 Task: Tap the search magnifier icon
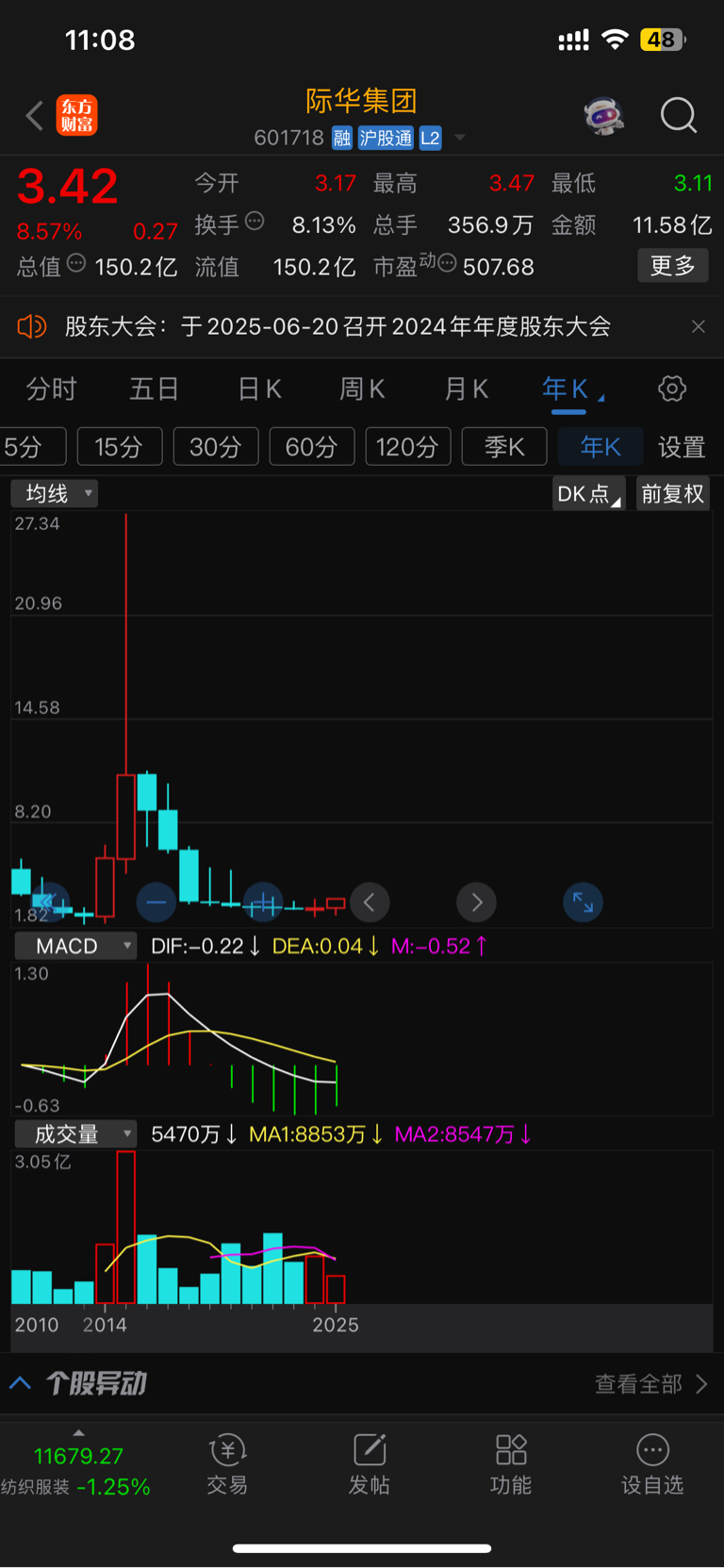pos(678,116)
